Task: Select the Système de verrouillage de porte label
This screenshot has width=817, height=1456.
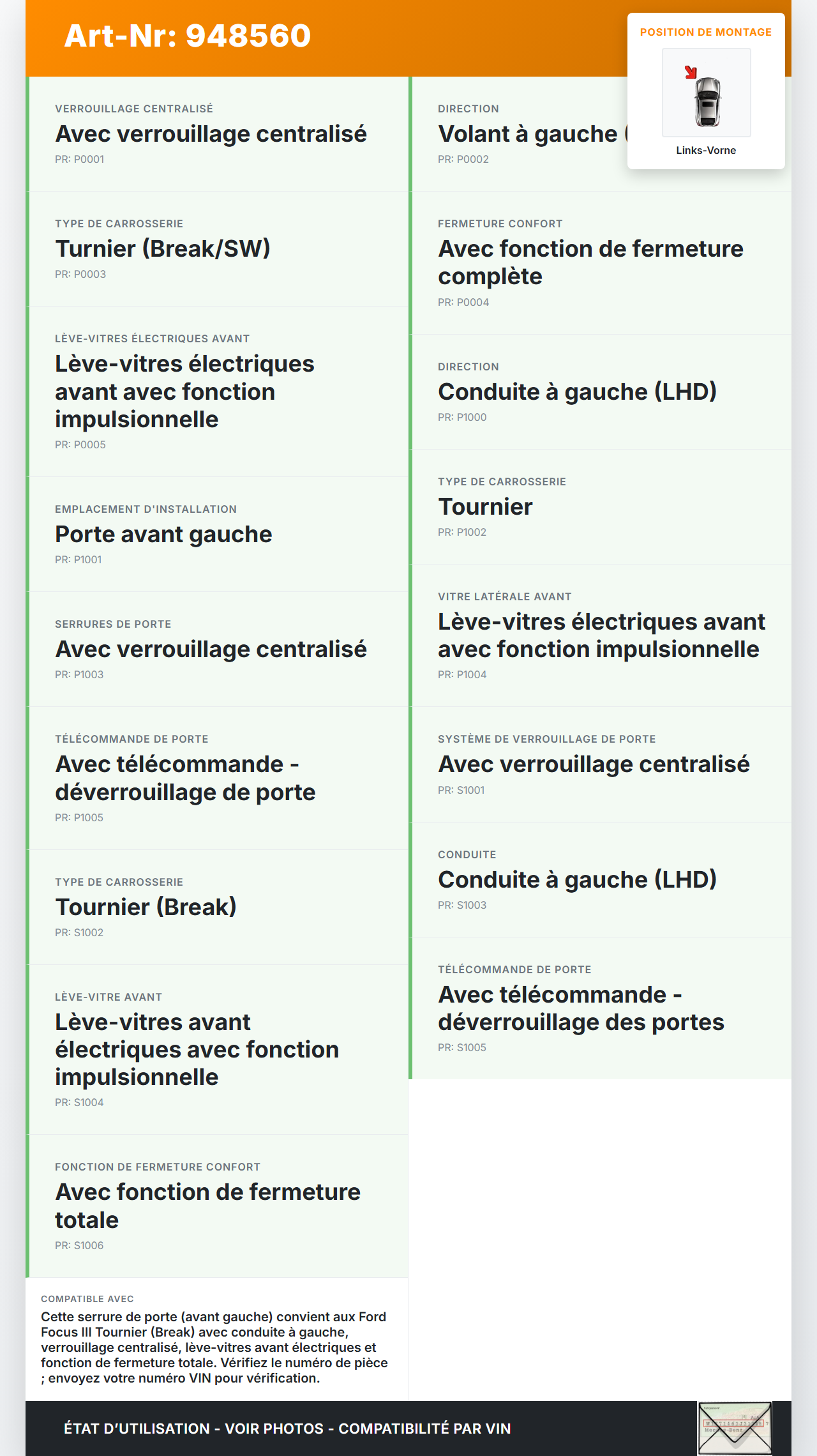Action: pyautogui.click(x=547, y=739)
